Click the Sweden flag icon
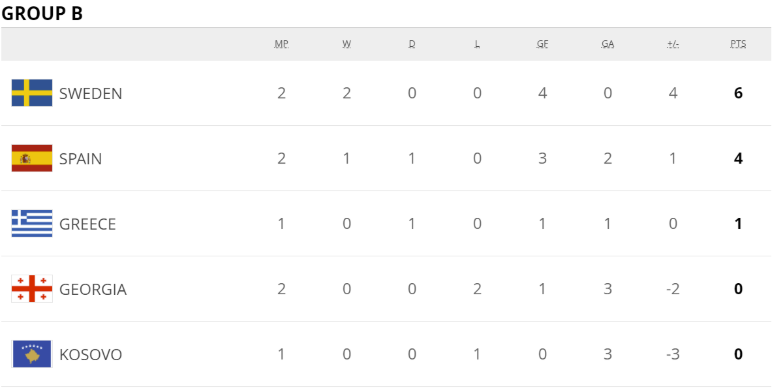772x388 pixels. [32, 93]
